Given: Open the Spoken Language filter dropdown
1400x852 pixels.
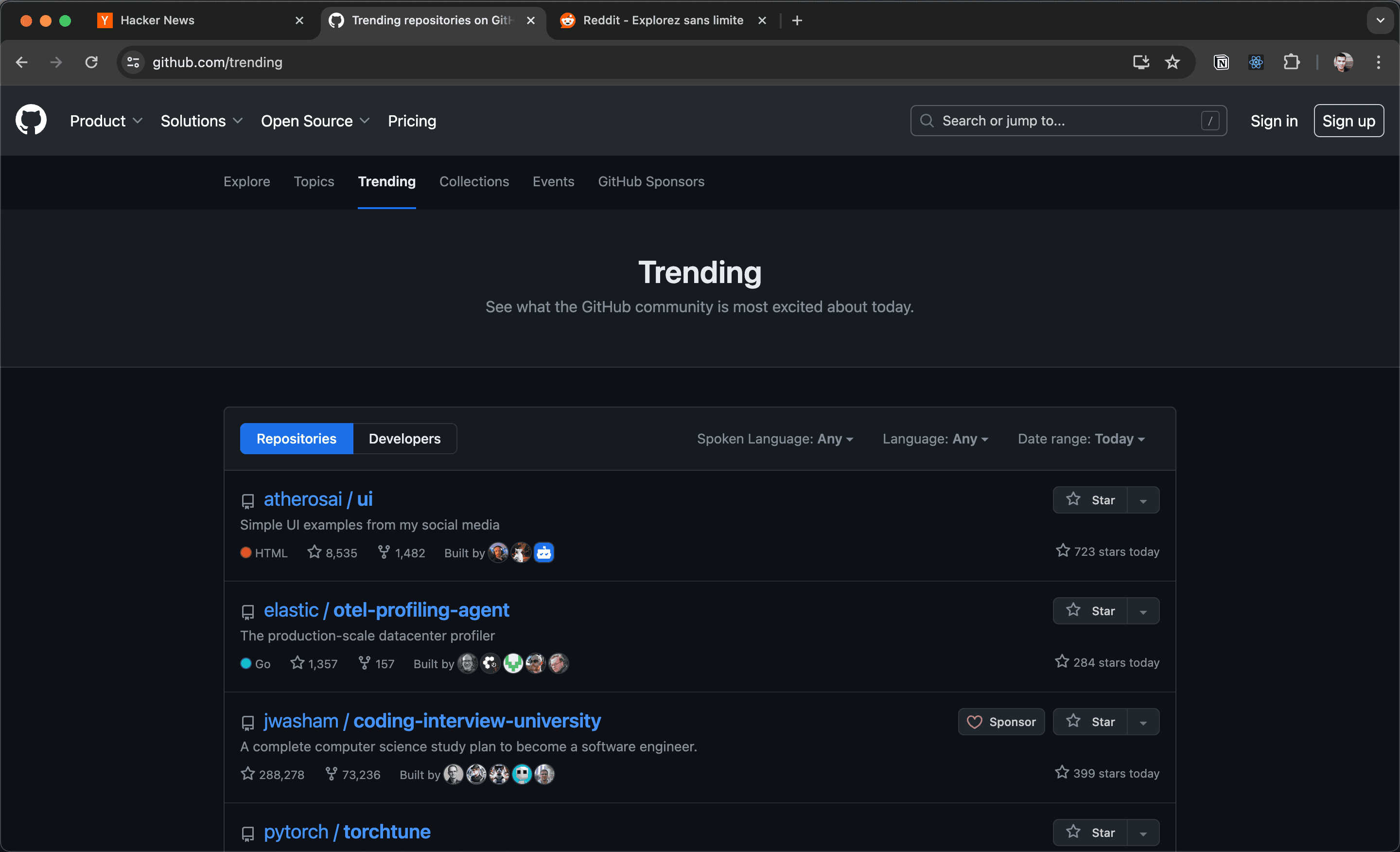Looking at the screenshot, I should (x=775, y=439).
